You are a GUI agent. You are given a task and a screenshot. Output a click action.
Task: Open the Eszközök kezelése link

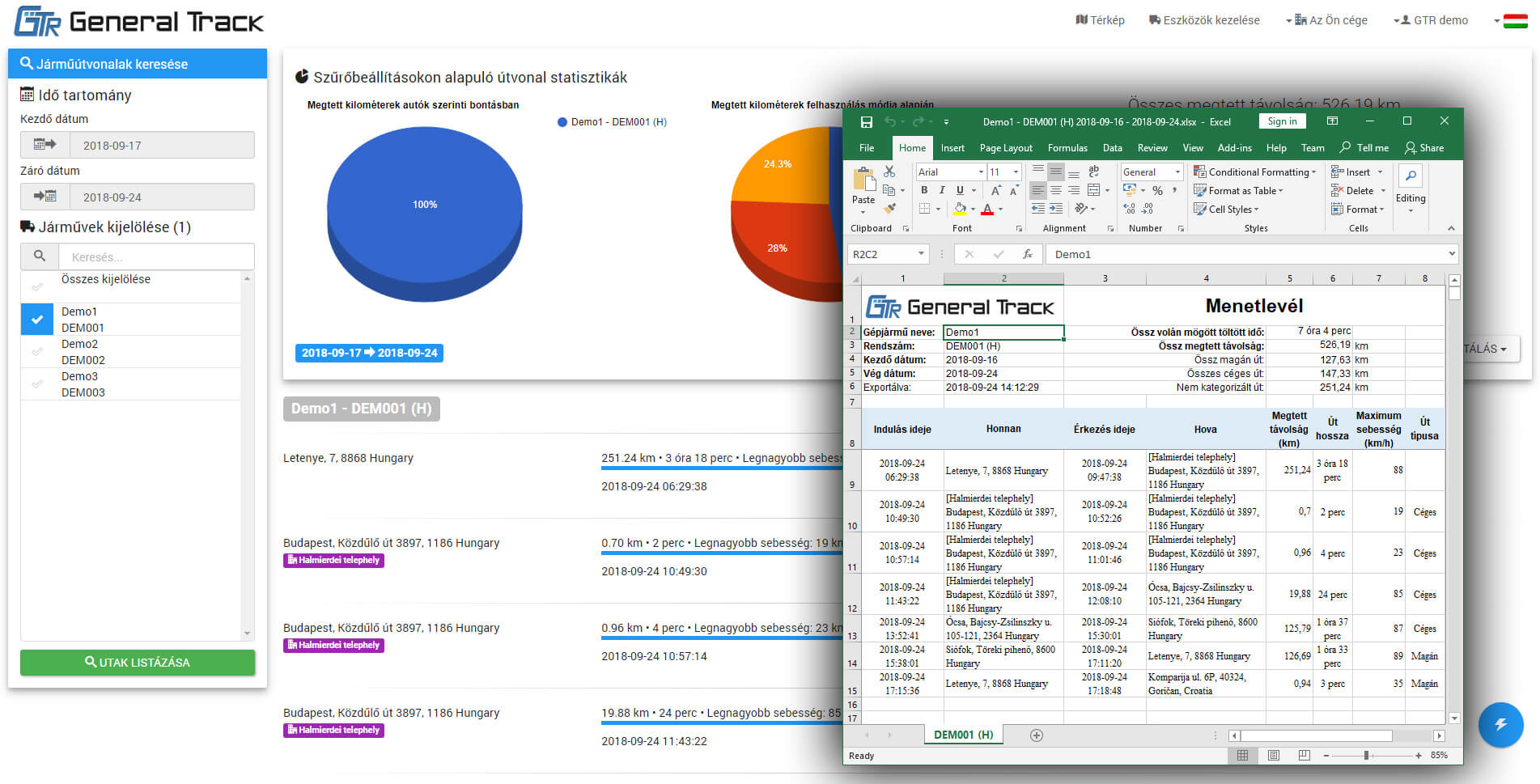pyautogui.click(x=1204, y=20)
